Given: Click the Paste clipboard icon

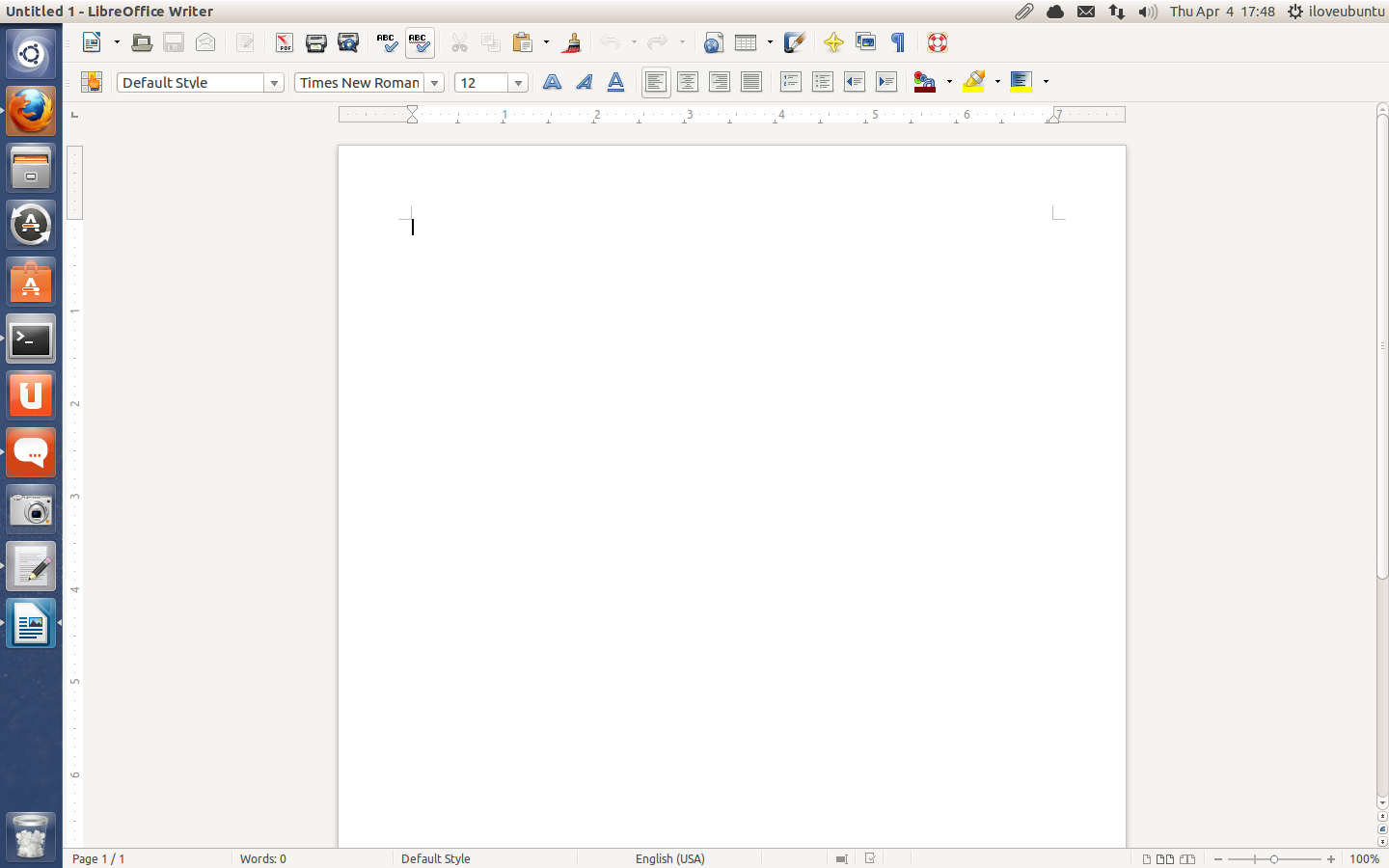Looking at the screenshot, I should (x=522, y=42).
